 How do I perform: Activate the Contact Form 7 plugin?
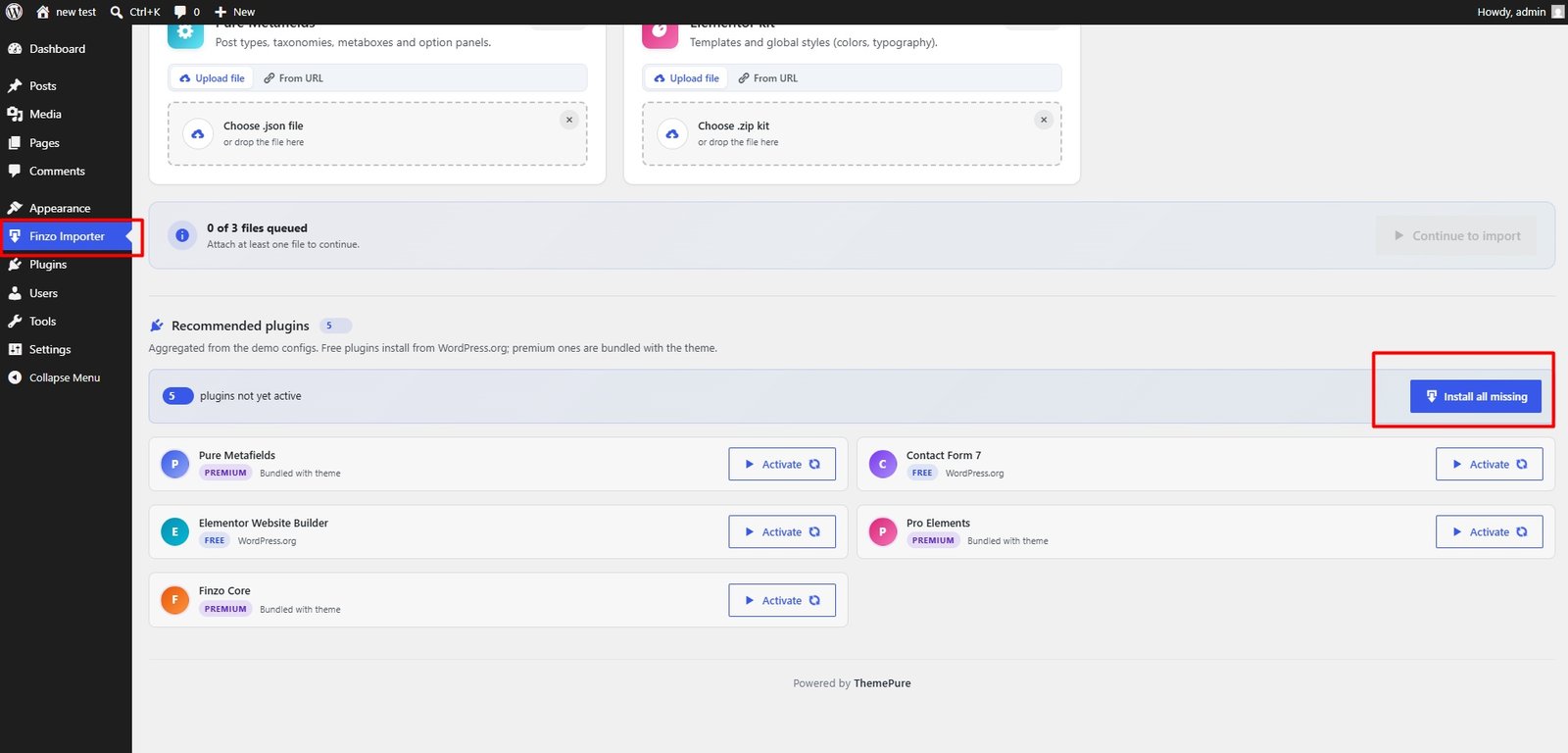coord(1490,465)
